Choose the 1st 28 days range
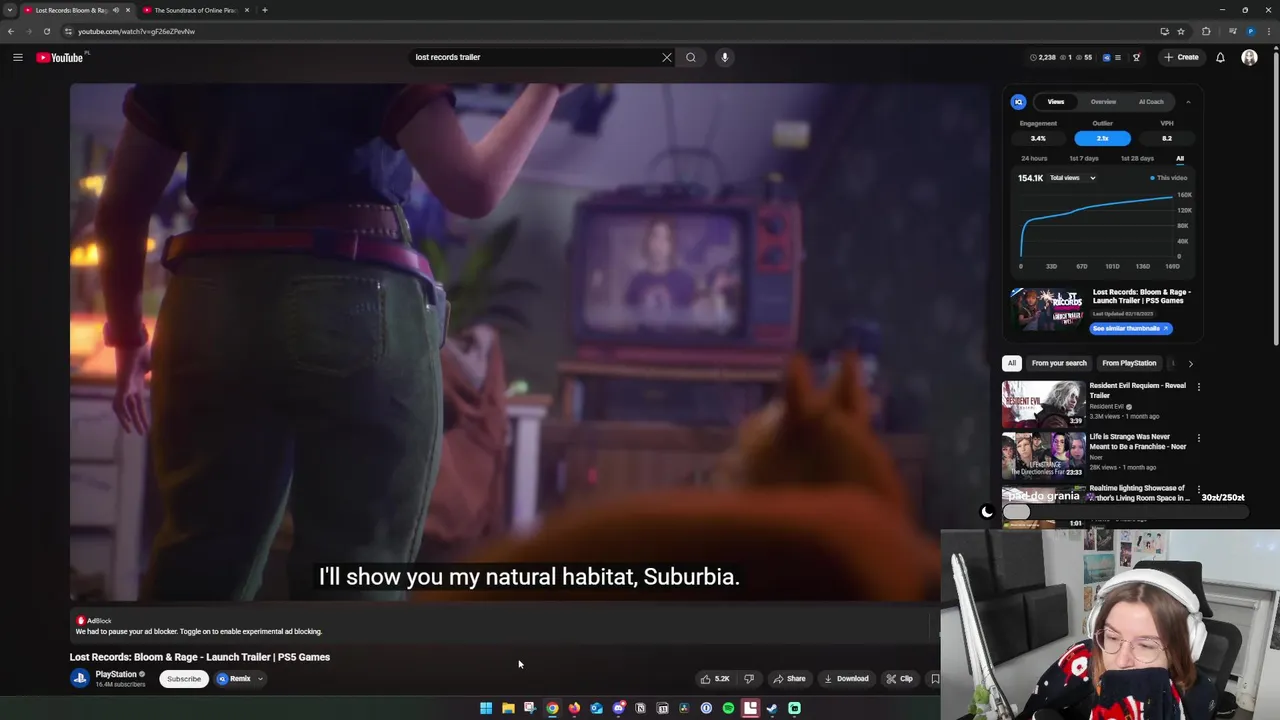1280x720 pixels. pyautogui.click(x=1137, y=158)
